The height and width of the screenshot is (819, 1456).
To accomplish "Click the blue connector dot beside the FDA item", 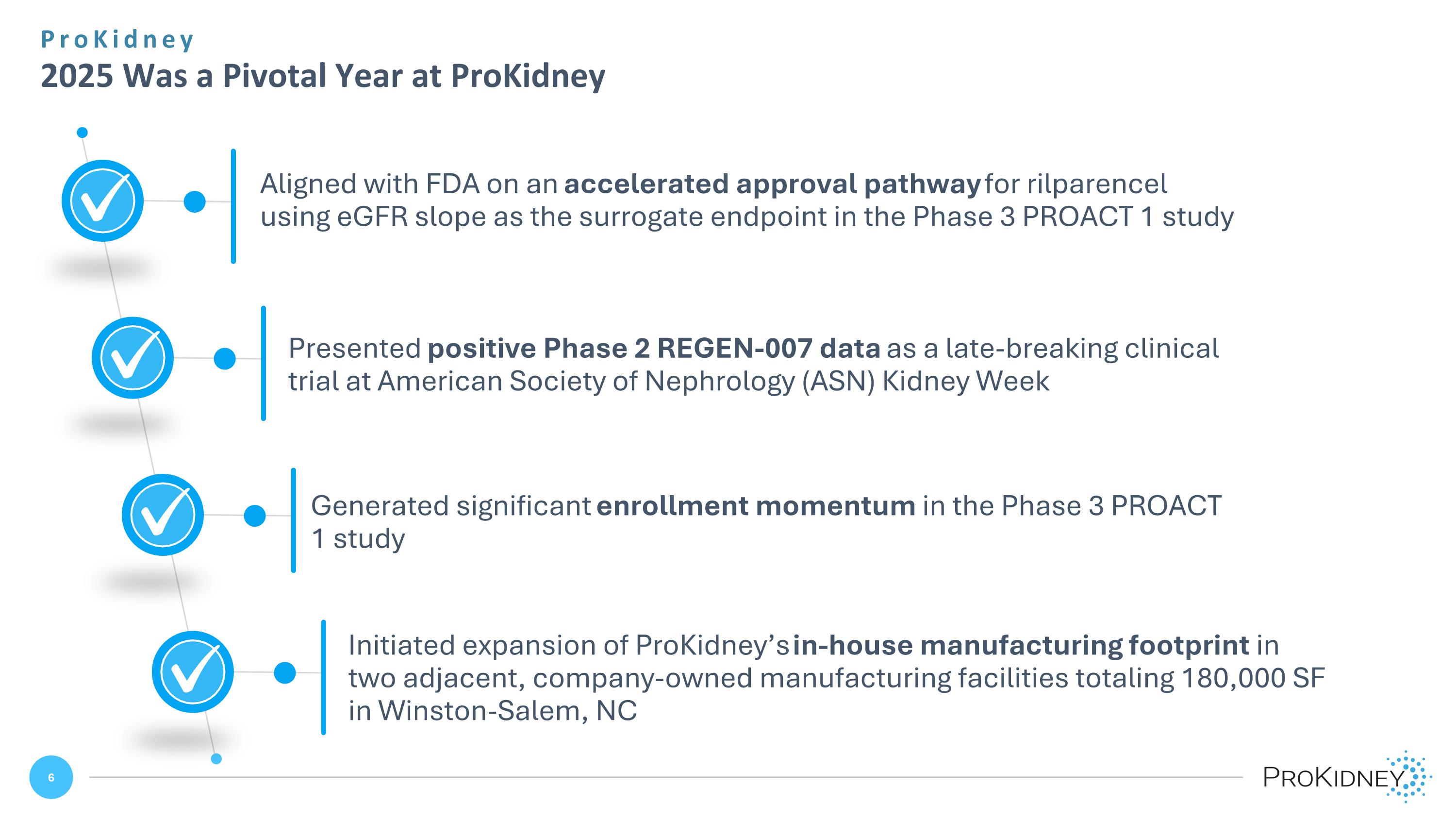I will (x=195, y=202).
